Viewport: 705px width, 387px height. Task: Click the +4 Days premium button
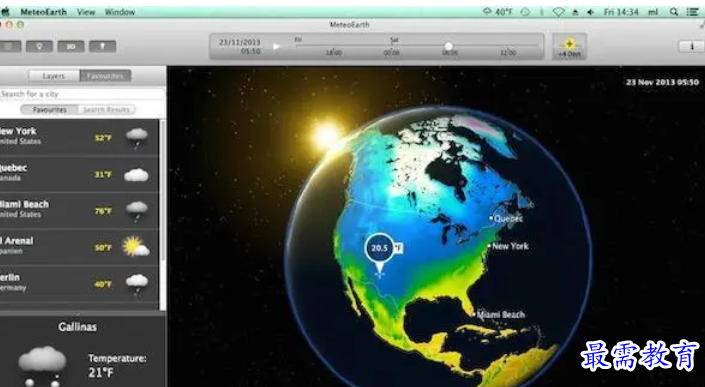(x=569, y=47)
